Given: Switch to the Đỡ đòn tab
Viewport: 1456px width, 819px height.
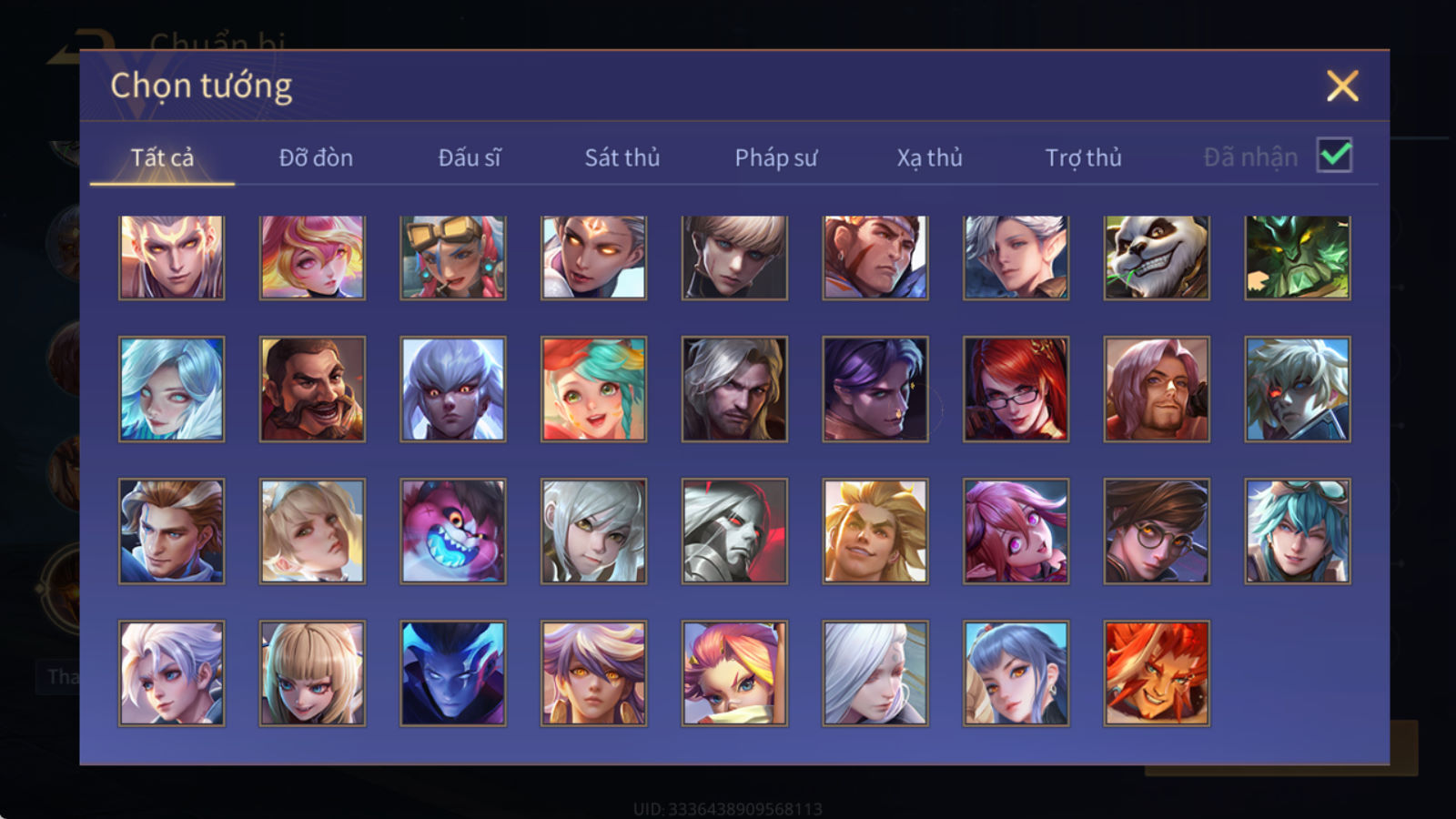Looking at the screenshot, I should pyautogui.click(x=316, y=157).
